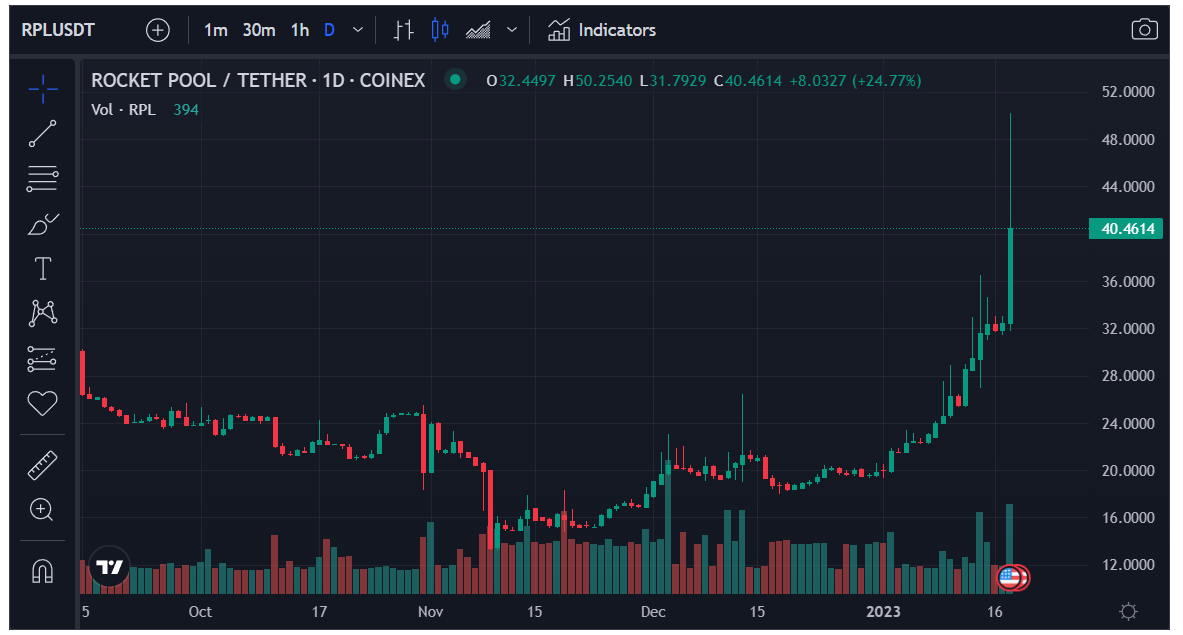Click the Dec date axis label
1183x635 pixels.
pyautogui.click(x=653, y=612)
